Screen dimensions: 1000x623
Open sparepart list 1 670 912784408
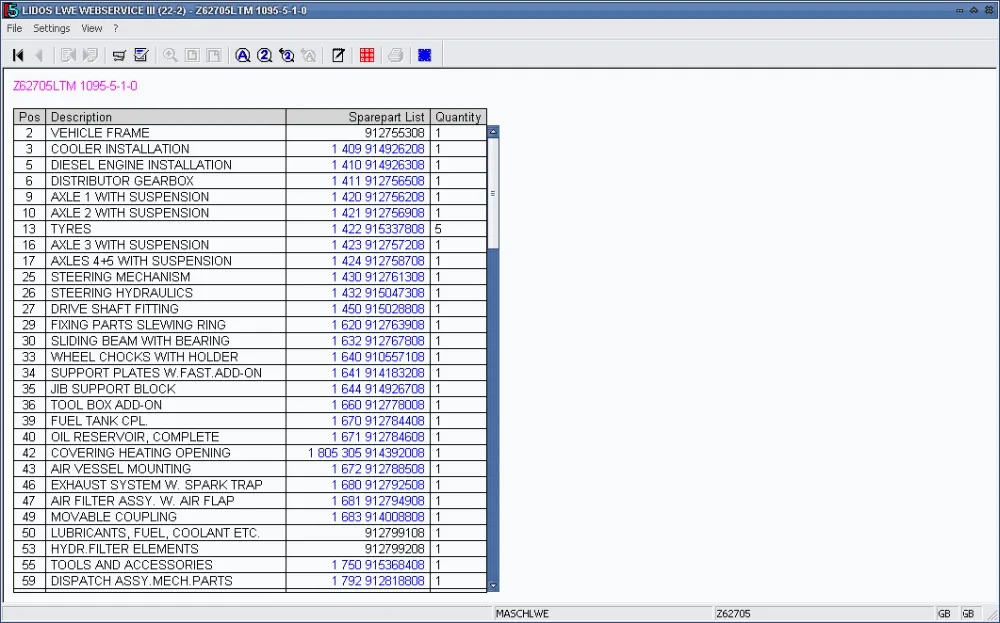(x=378, y=421)
